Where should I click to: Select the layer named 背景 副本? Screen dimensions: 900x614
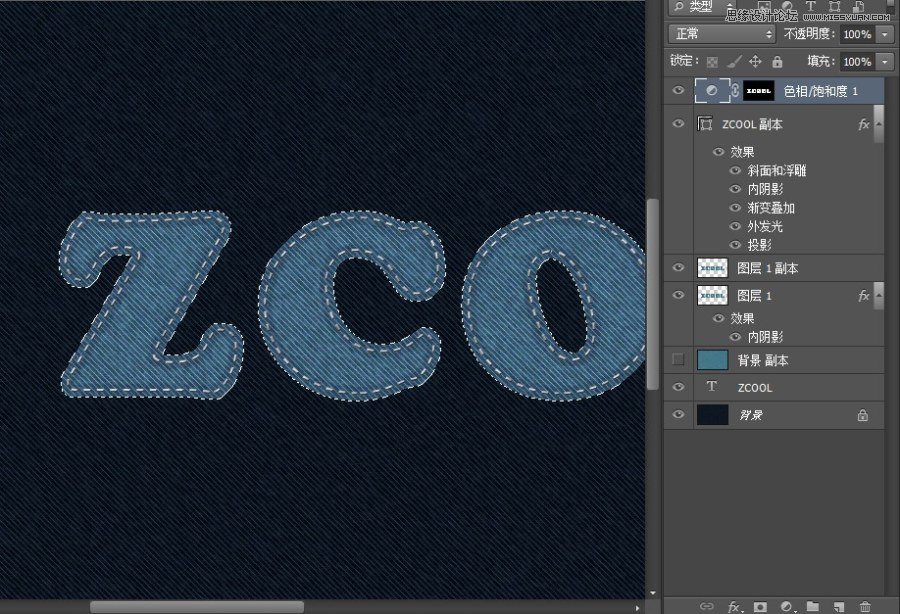click(x=763, y=360)
